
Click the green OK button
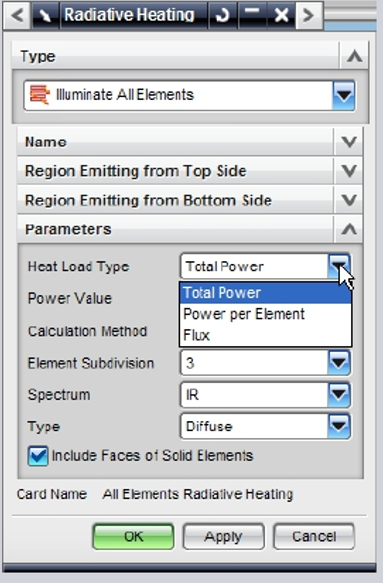tap(133, 537)
